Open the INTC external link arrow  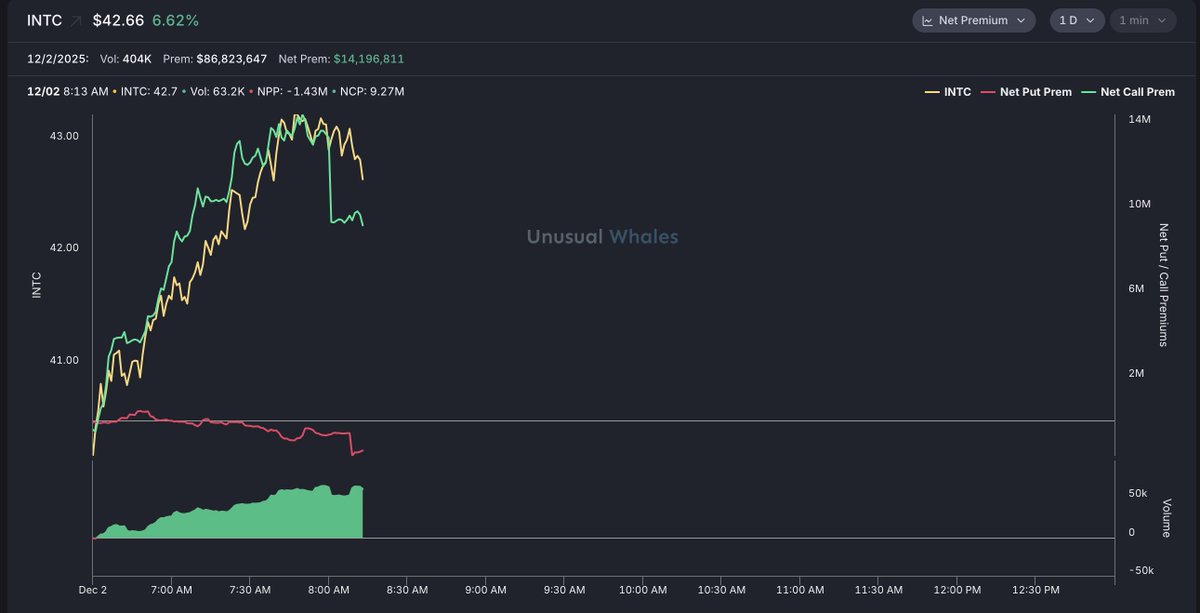tap(77, 20)
